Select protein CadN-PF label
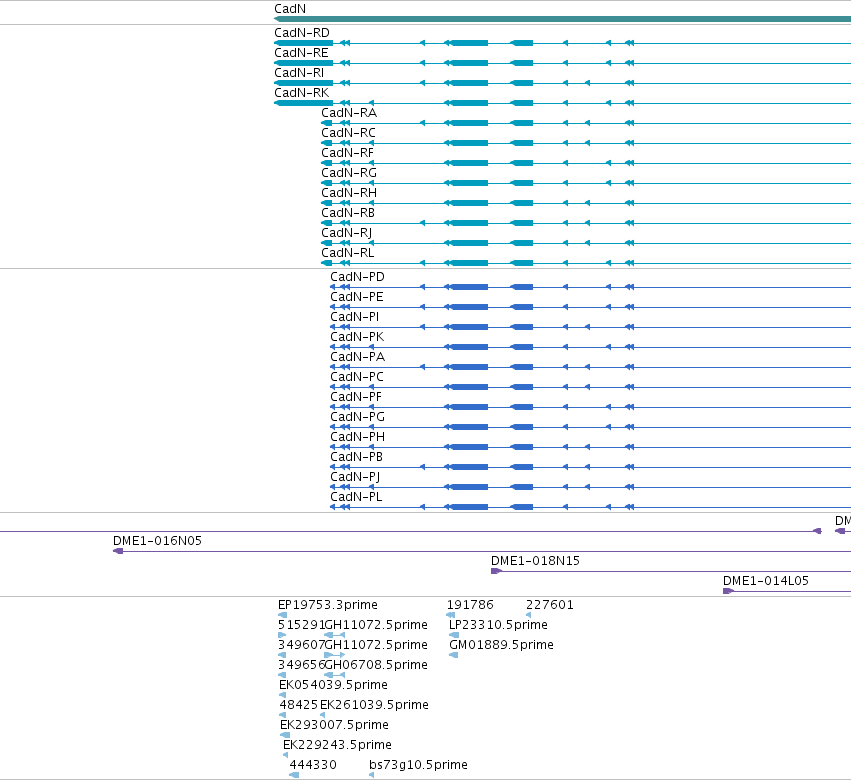Screen dimensions: 851x780 pyautogui.click(x=356, y=397)
